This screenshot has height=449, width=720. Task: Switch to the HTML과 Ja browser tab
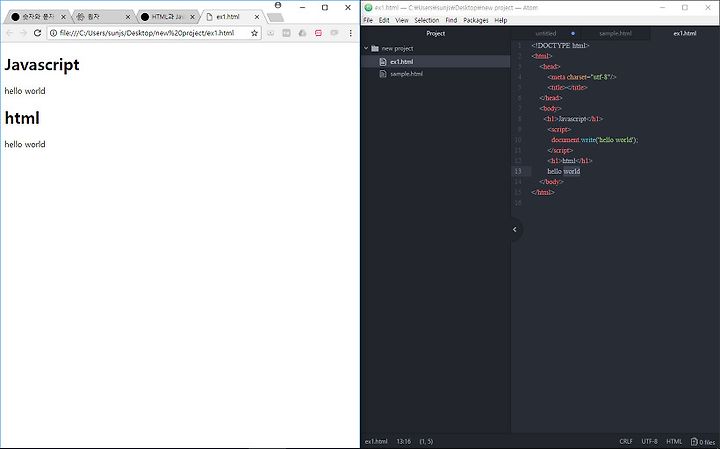click(167, 17)
